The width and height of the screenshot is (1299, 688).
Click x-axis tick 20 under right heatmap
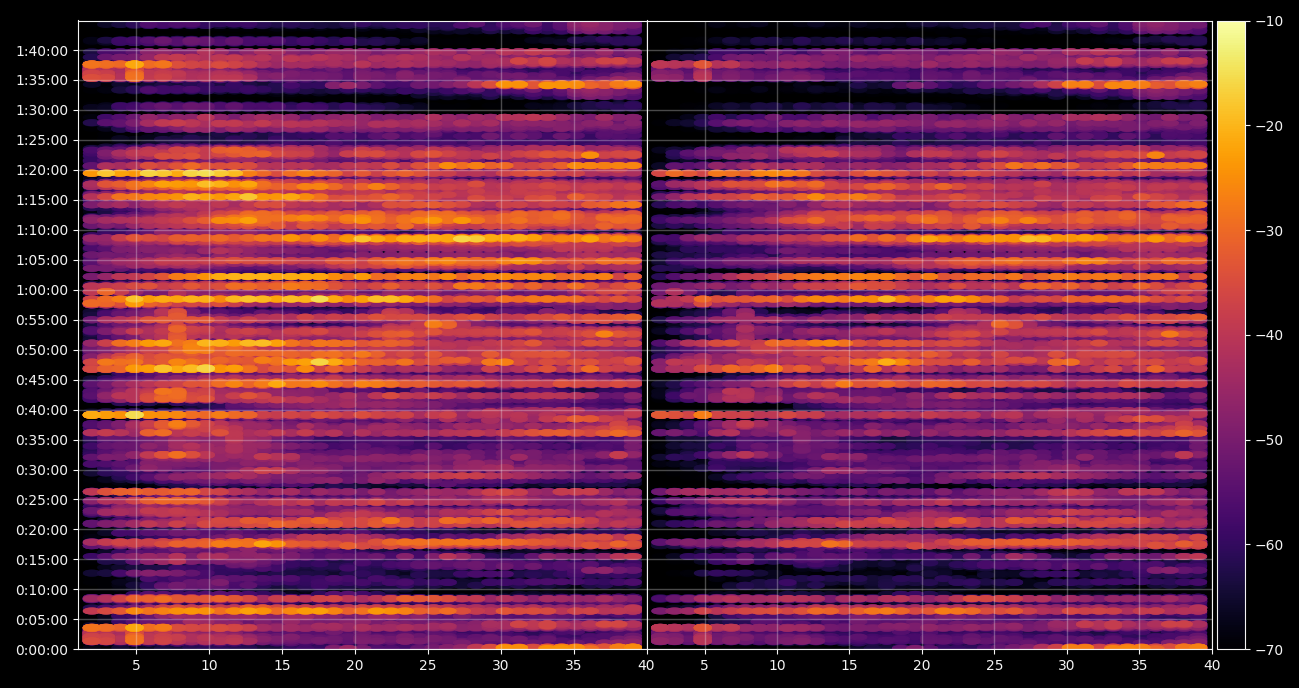click(922, 664)
